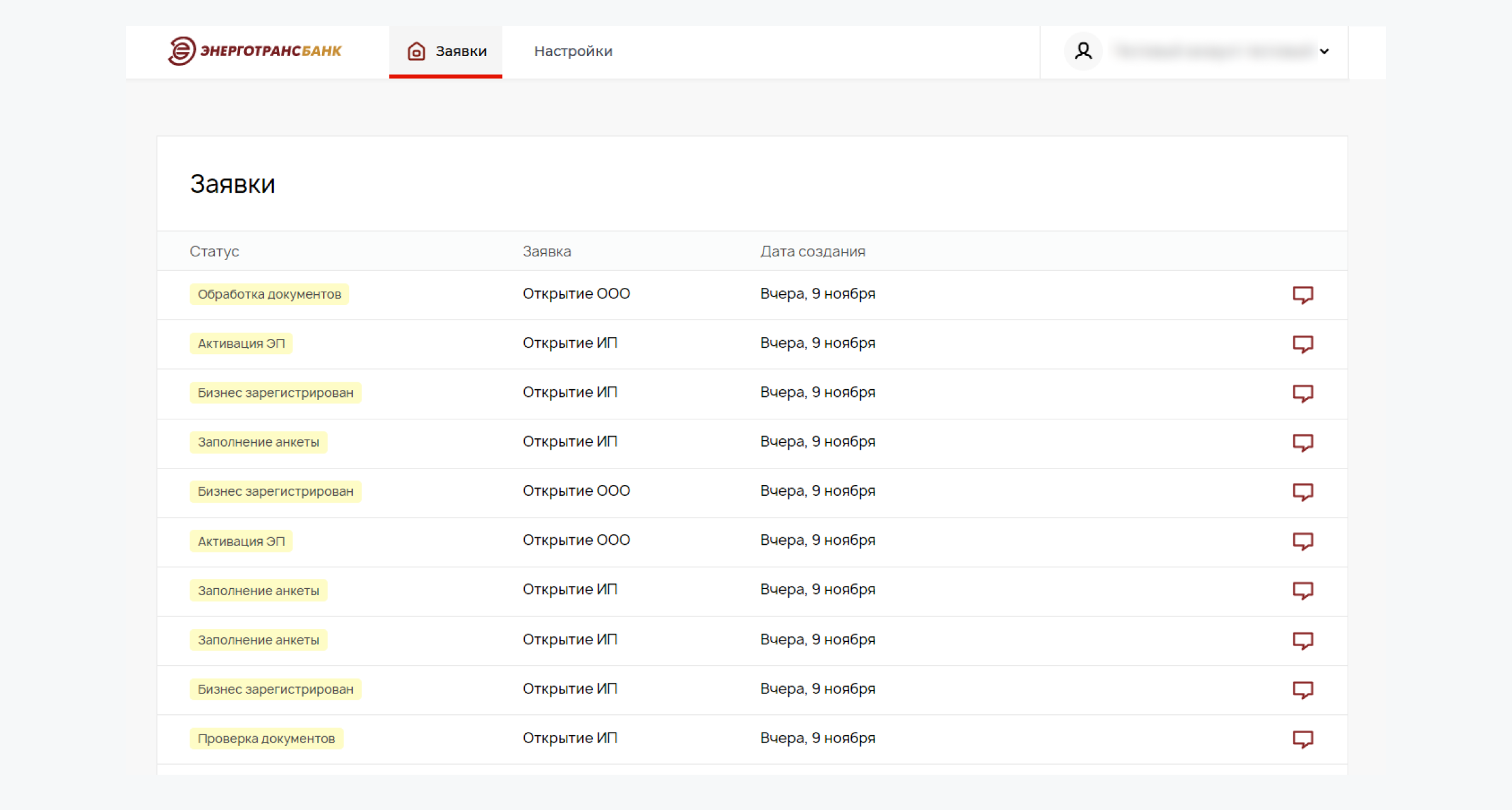Open the Обработка документов status badge
The height and width of the screenshot is (810, 1512).
(x=269, y=294)
